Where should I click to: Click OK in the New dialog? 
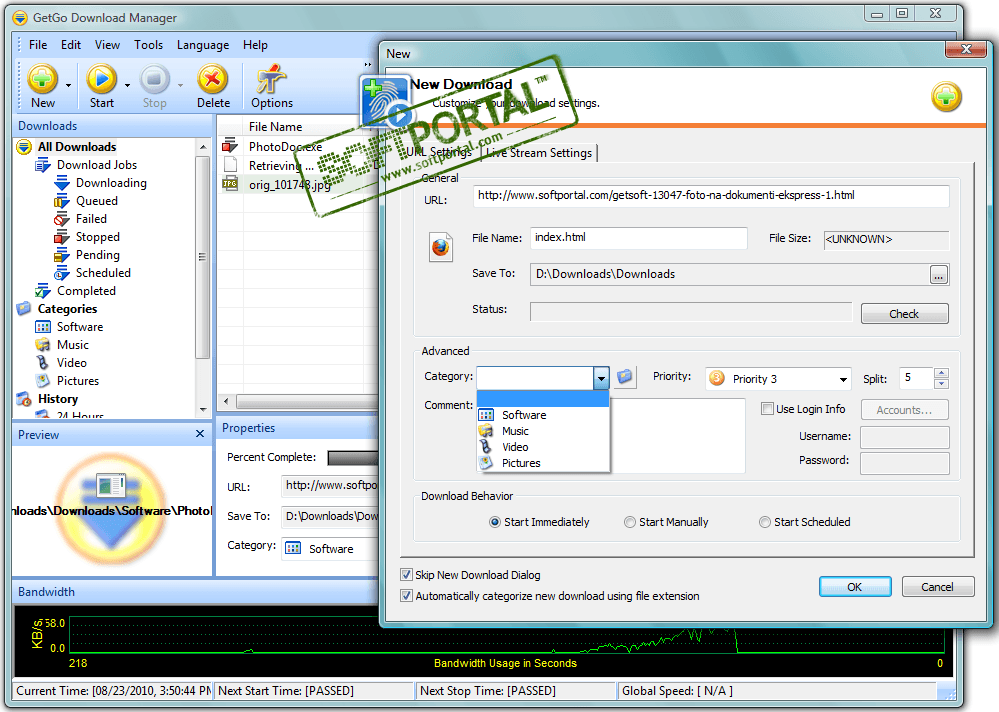pos(854,587)
